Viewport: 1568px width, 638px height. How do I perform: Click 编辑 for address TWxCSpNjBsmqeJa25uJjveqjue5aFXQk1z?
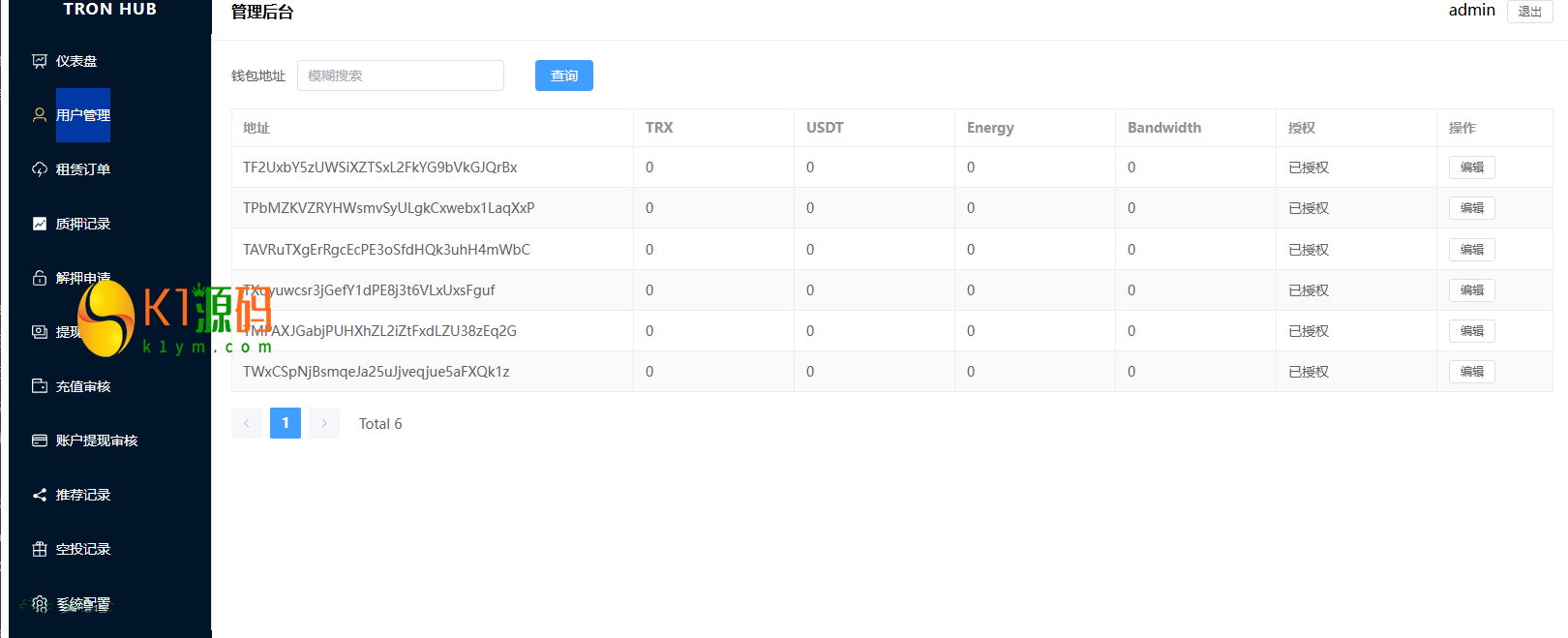(1472, 372)
